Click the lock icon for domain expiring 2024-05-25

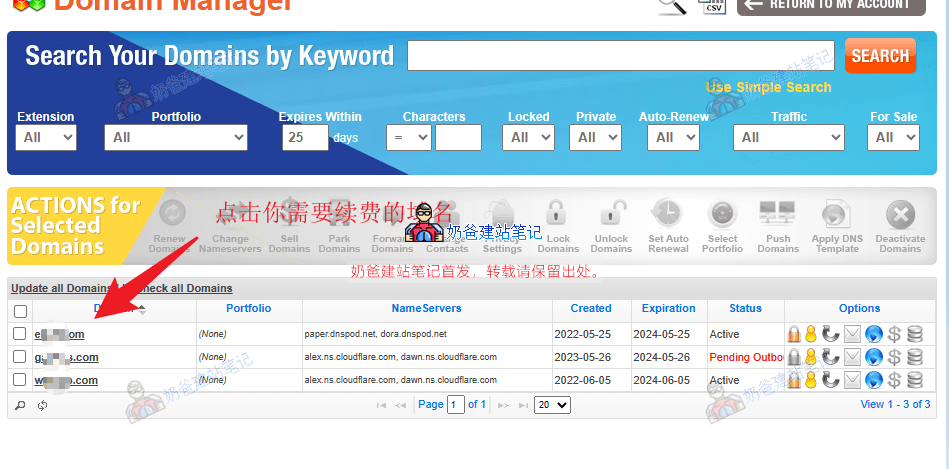coord(794,334)
